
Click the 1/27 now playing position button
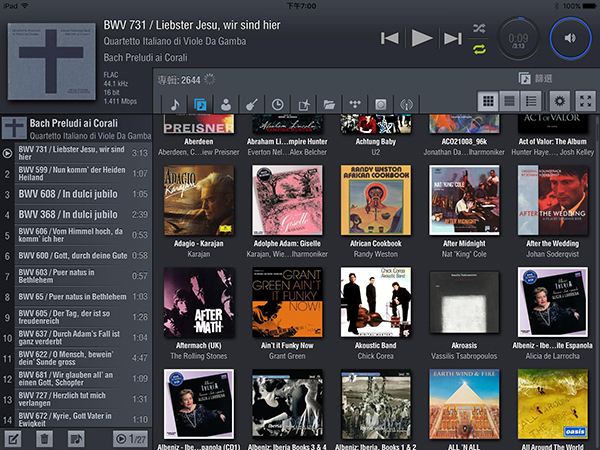130,439
